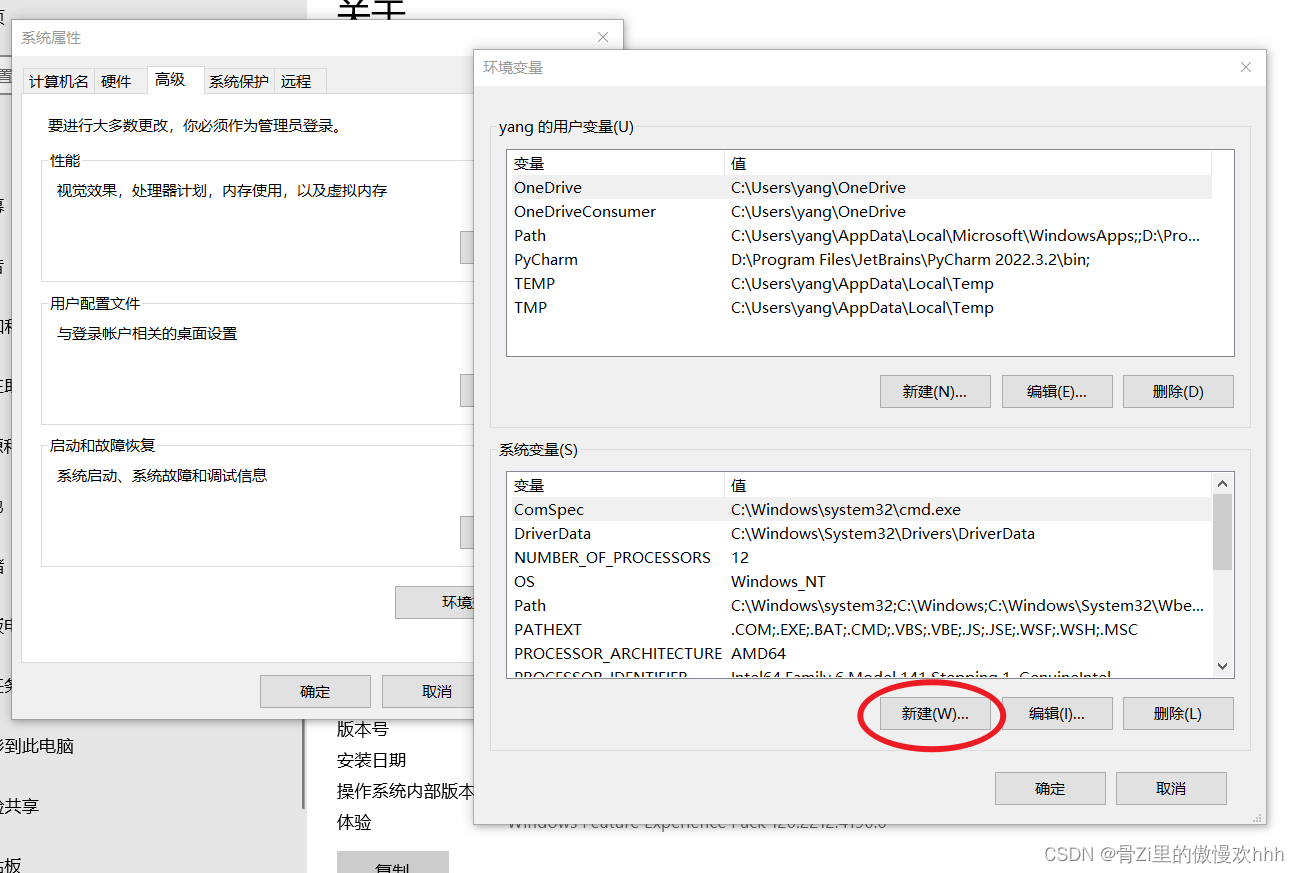Click the system variables scrollbar thumb
The height and width of the screenshot is (873, 1299).
[1222, 532]
